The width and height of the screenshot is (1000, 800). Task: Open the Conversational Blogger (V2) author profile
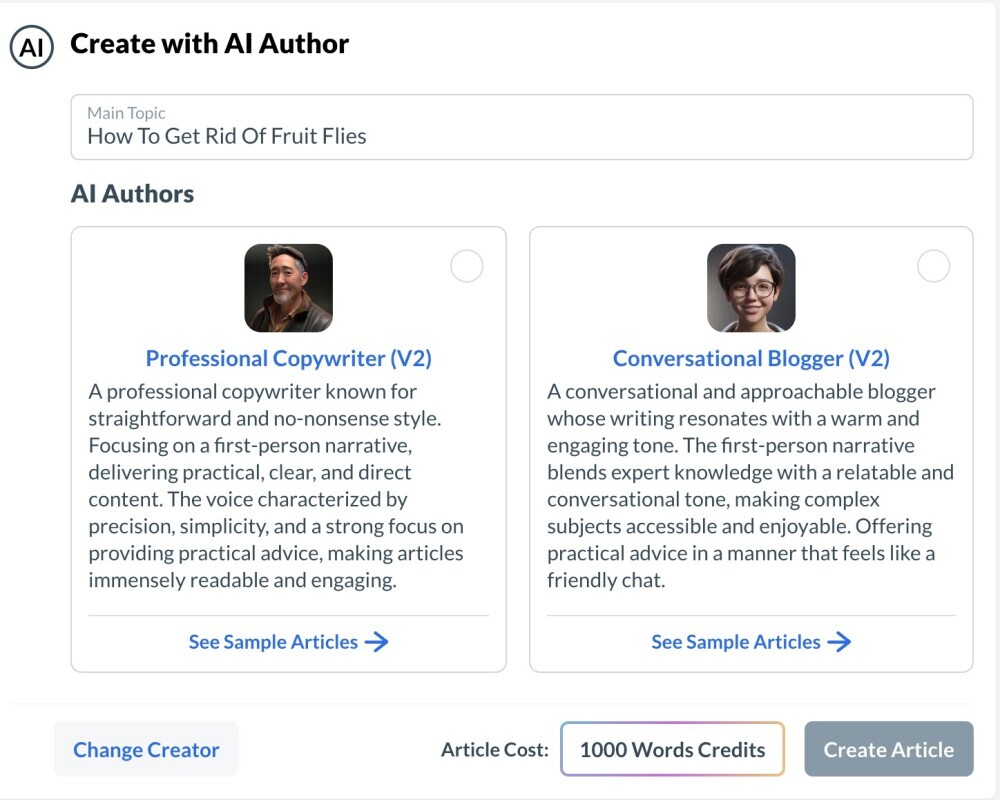pos(751,358)
